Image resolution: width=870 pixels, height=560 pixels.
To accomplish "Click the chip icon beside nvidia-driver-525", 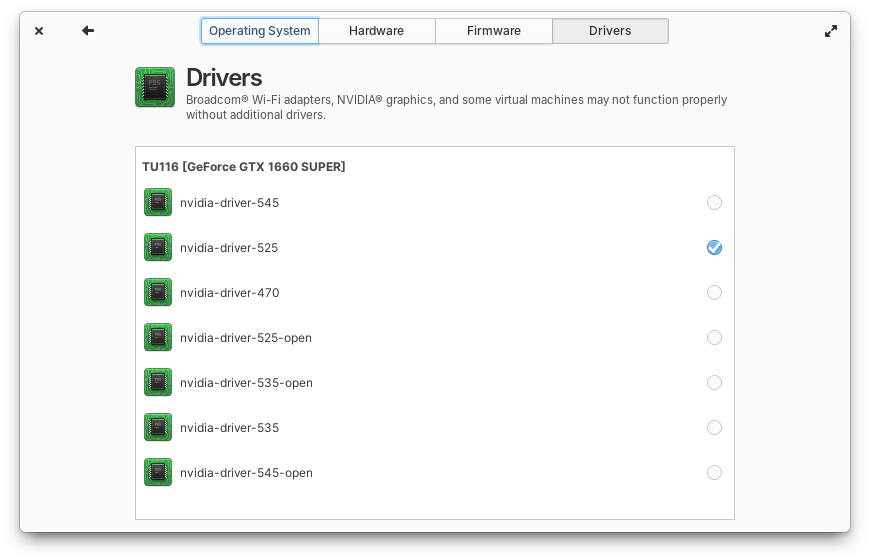I will 158,247.
